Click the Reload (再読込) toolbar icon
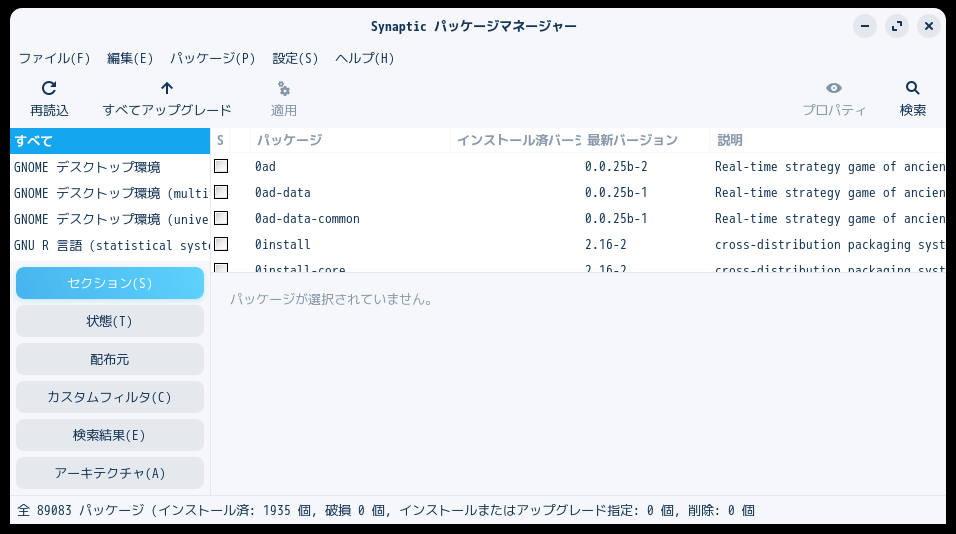The image size is (956, 534). (49, 89)
